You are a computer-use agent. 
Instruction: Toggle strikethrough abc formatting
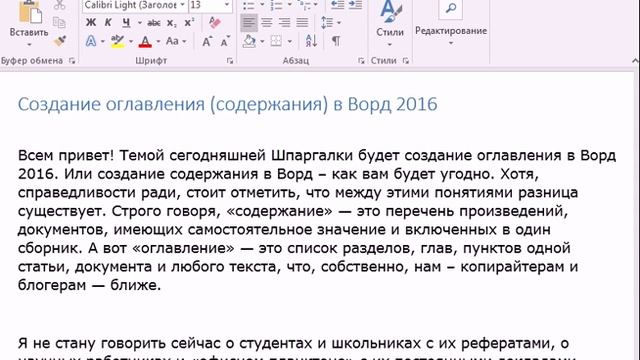click(153, 23)
